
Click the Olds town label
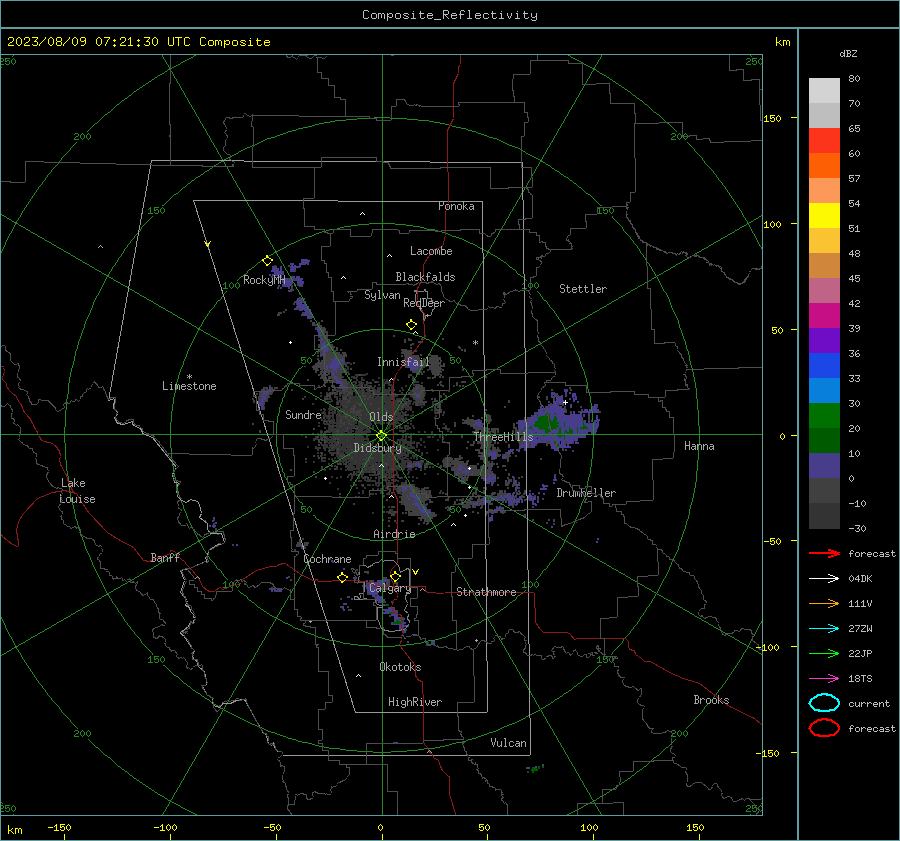tap(381, 416)
